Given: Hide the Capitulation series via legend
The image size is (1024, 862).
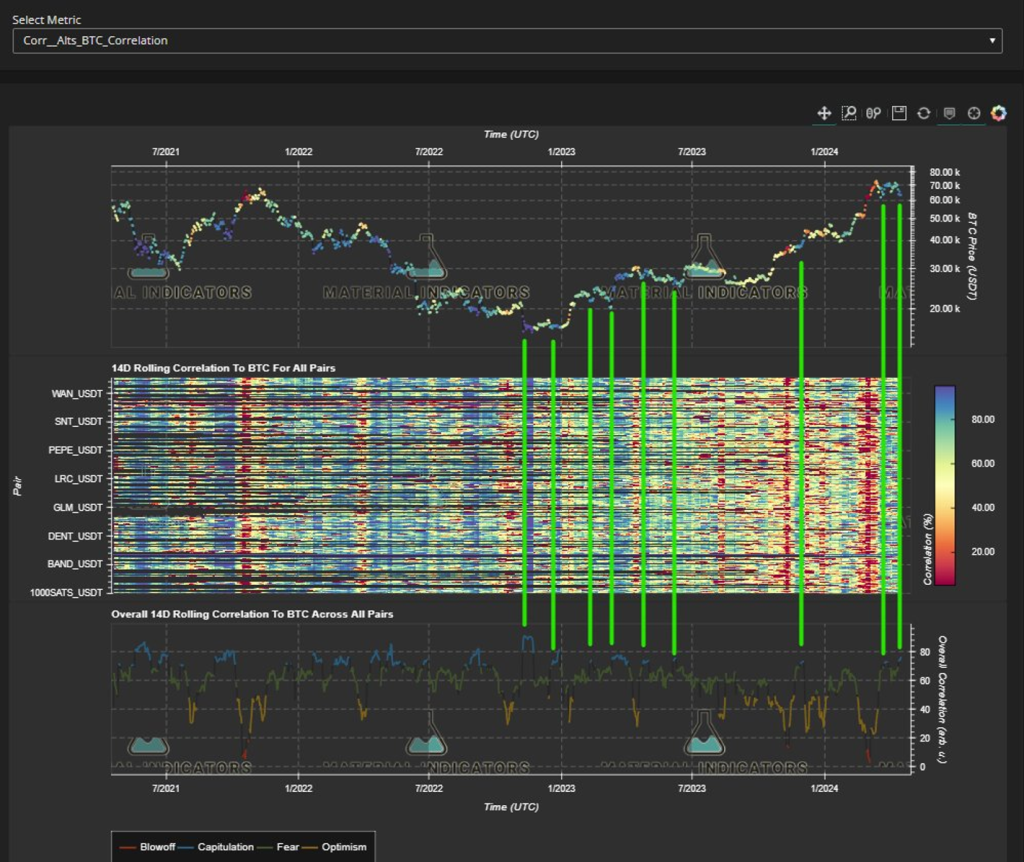Looking at the screenshot, I should (225, 847).
